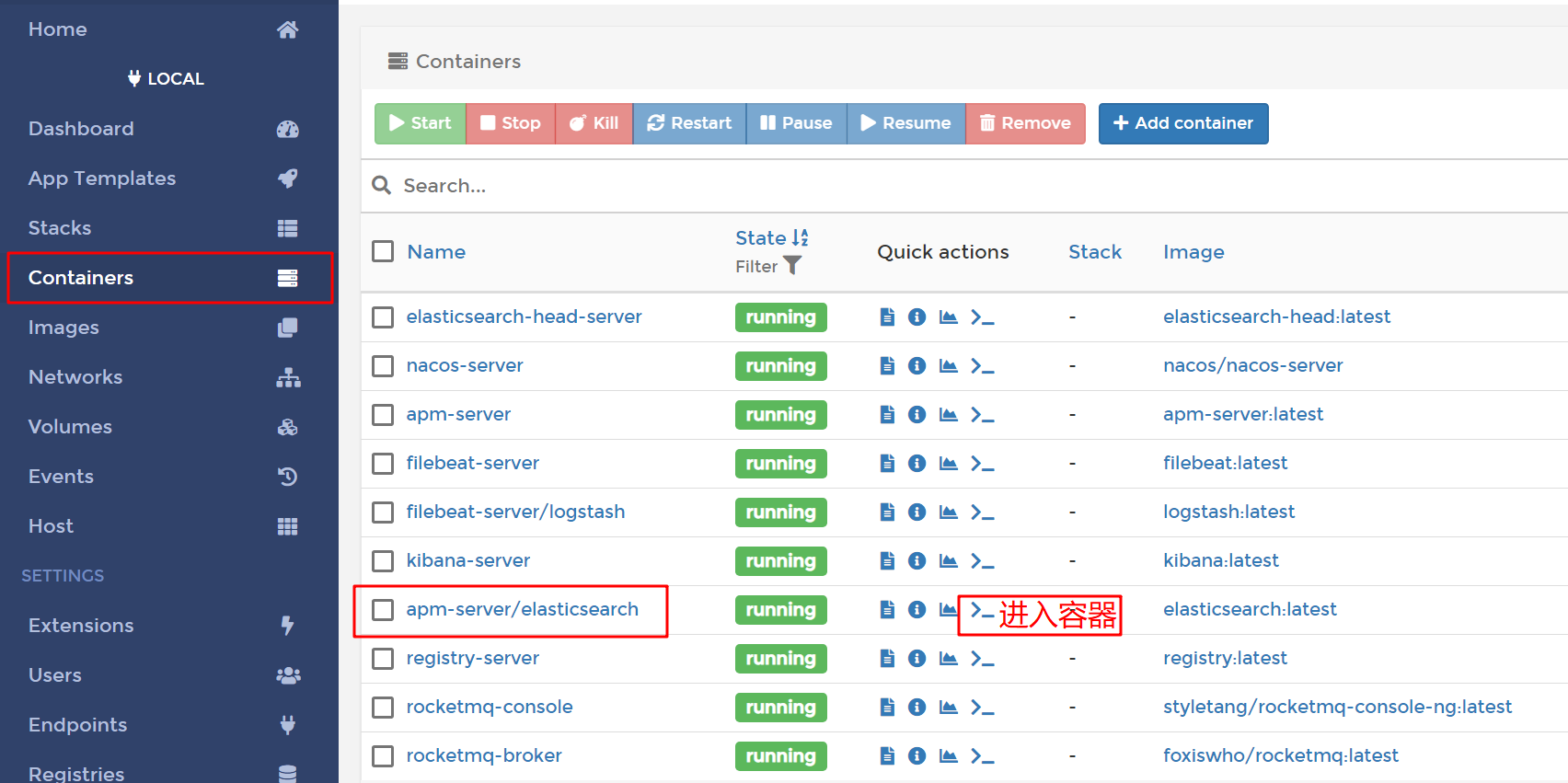Click the Start button
1568x783 pixels.
click(420, 123)
